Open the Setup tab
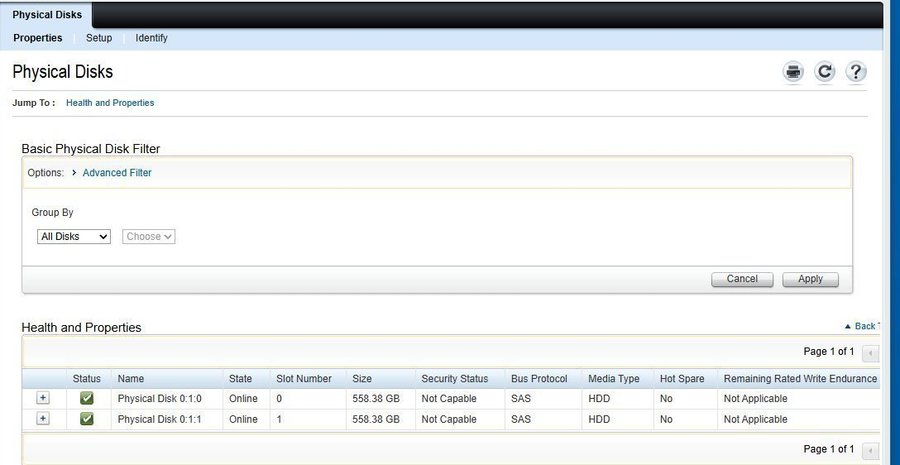The image size is (900, 465). point(99,38)
